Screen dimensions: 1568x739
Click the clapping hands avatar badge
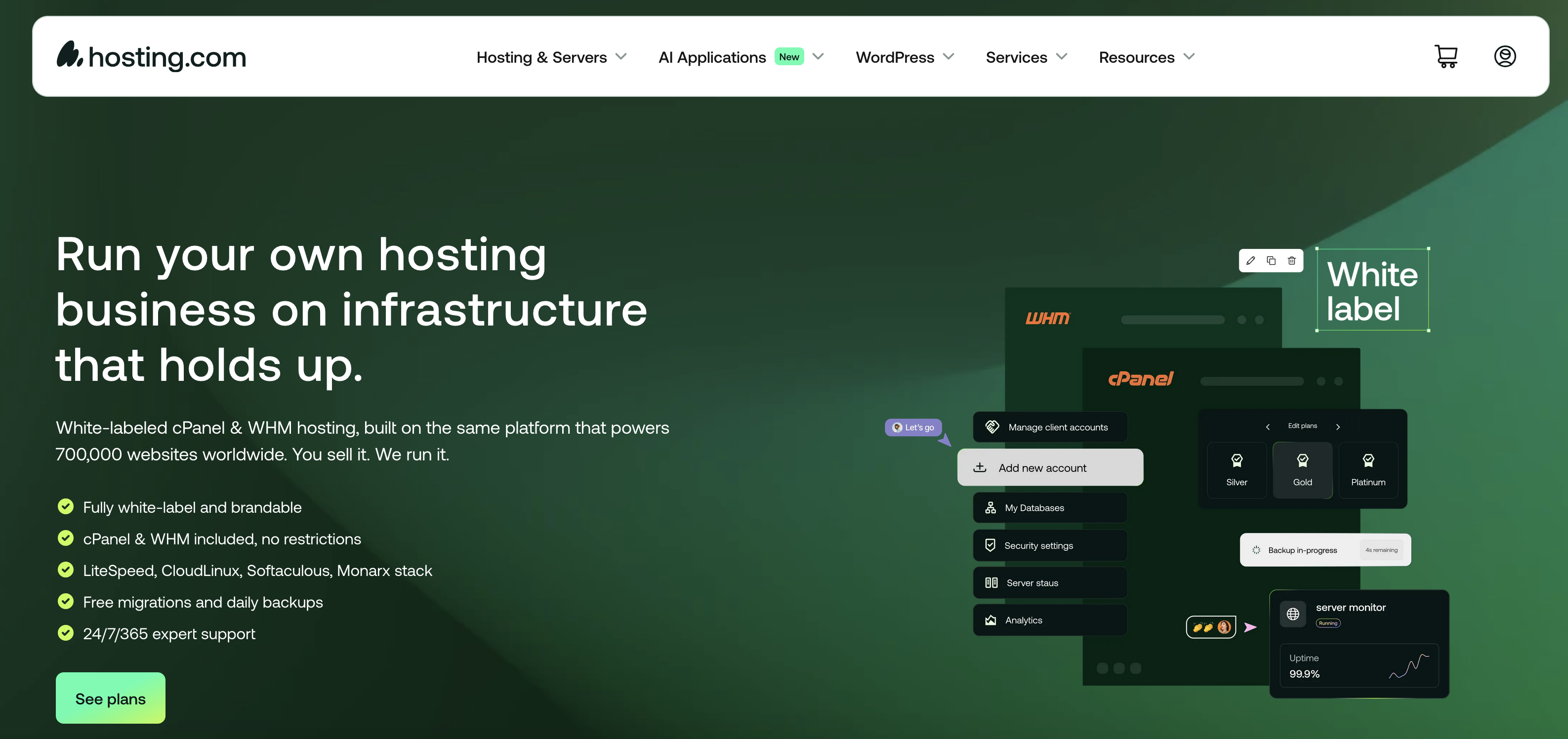click(1211, 627)
